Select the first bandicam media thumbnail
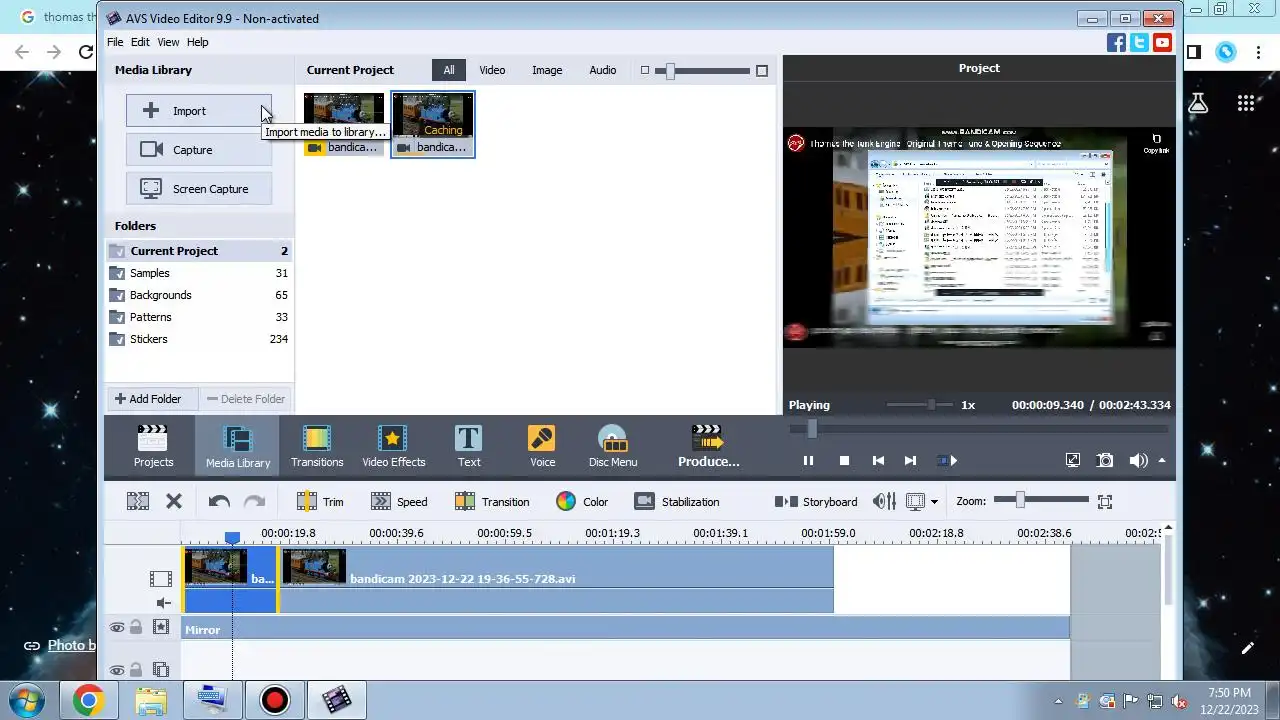This screenshot has height=720, width=1280. click(x=344, y=125)
